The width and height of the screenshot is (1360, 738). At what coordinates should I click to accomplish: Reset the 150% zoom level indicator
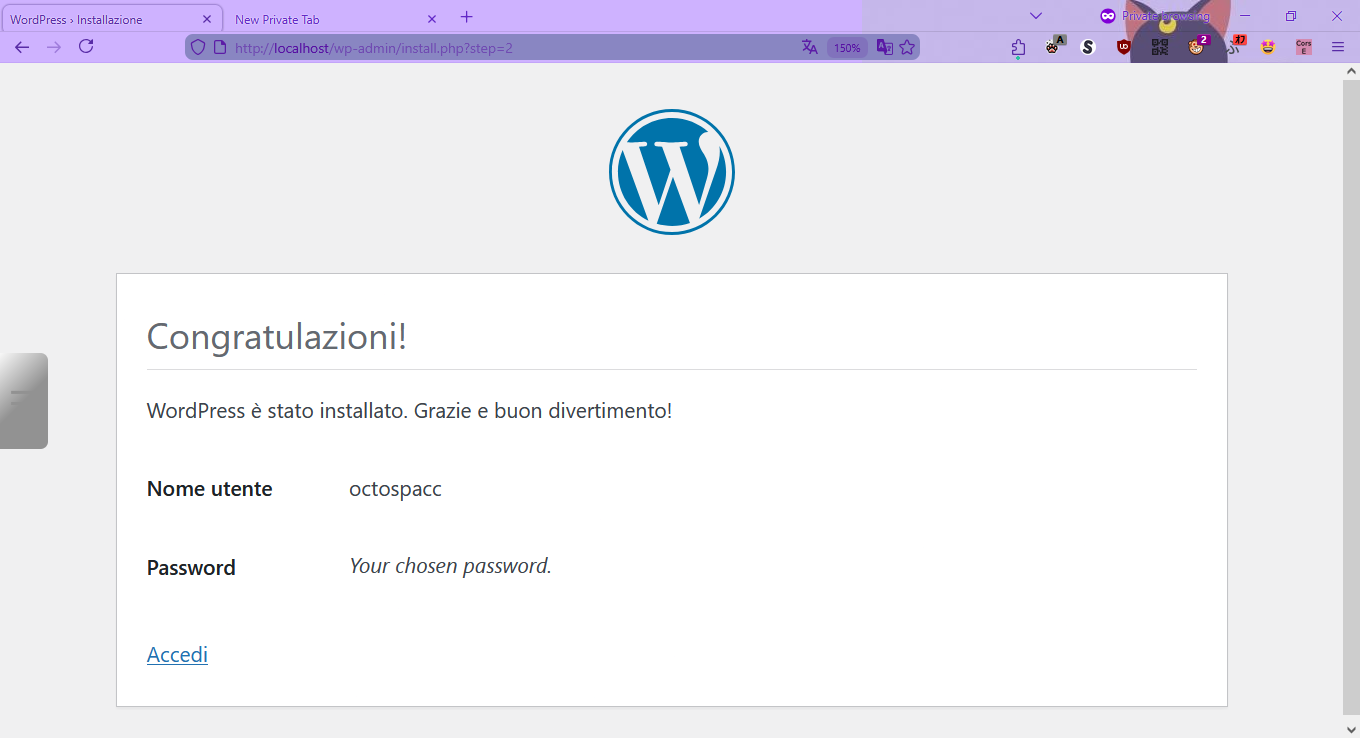tap(846, 46)
